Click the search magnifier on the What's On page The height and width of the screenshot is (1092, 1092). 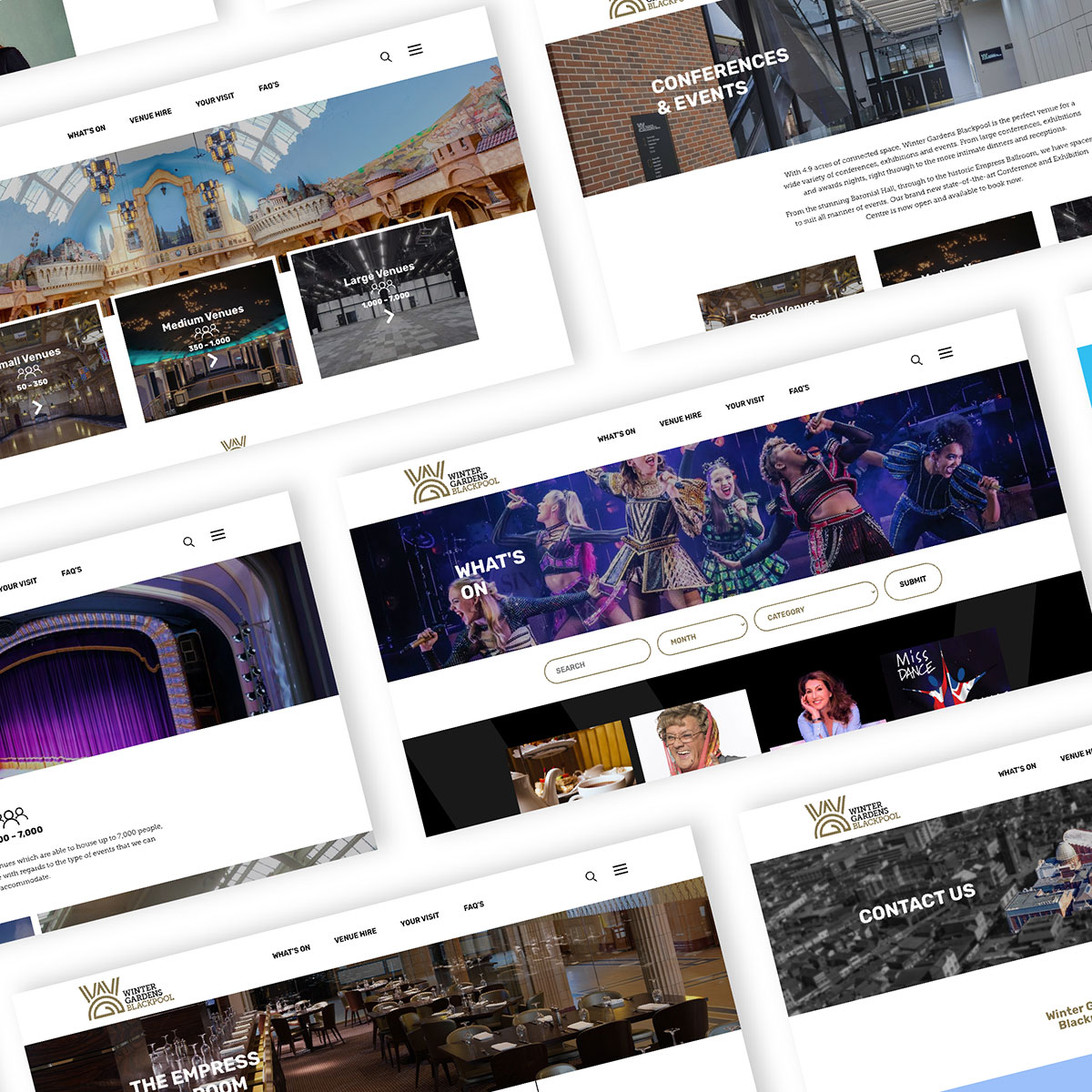pos(916,360)
